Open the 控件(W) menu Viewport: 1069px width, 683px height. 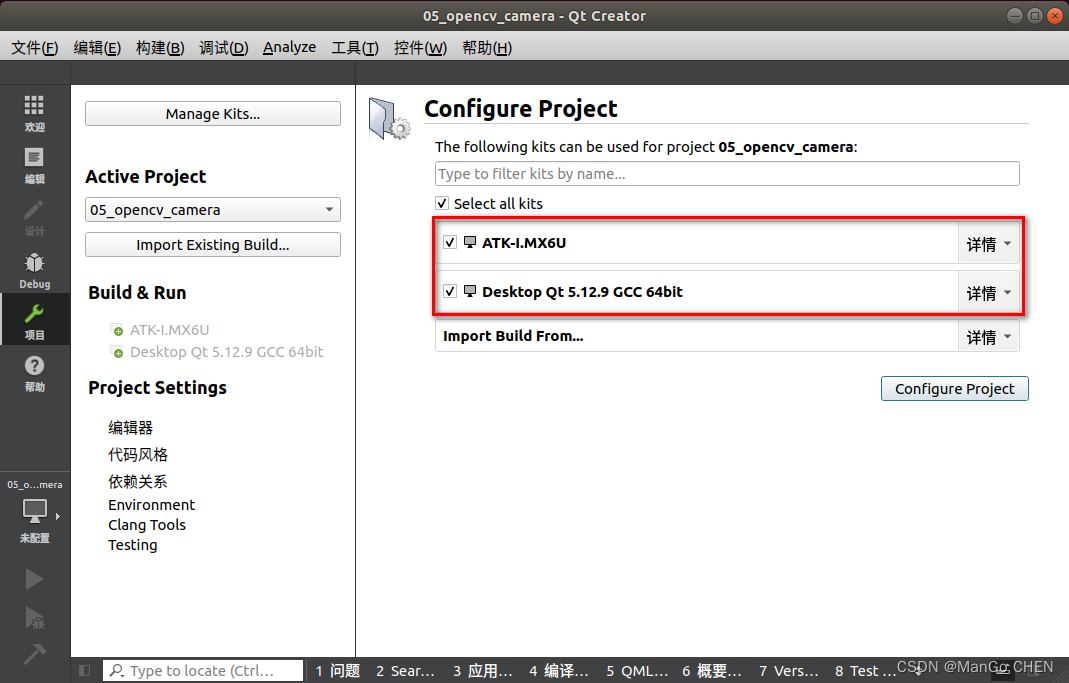(420, 48)
